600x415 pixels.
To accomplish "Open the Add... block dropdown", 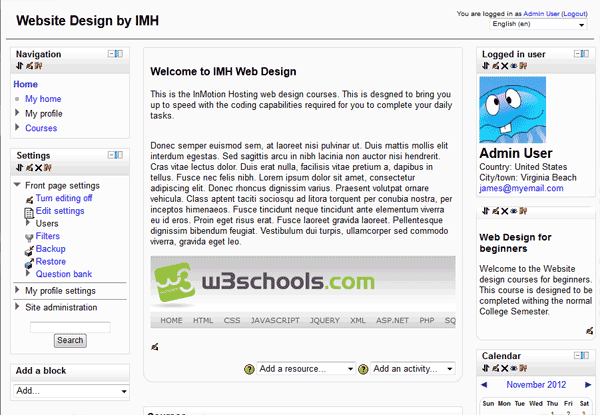I will [71, 391].
